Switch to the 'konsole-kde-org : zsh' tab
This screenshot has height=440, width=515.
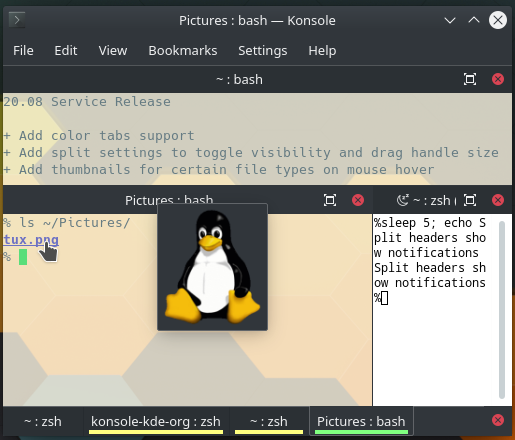[156, 422]
